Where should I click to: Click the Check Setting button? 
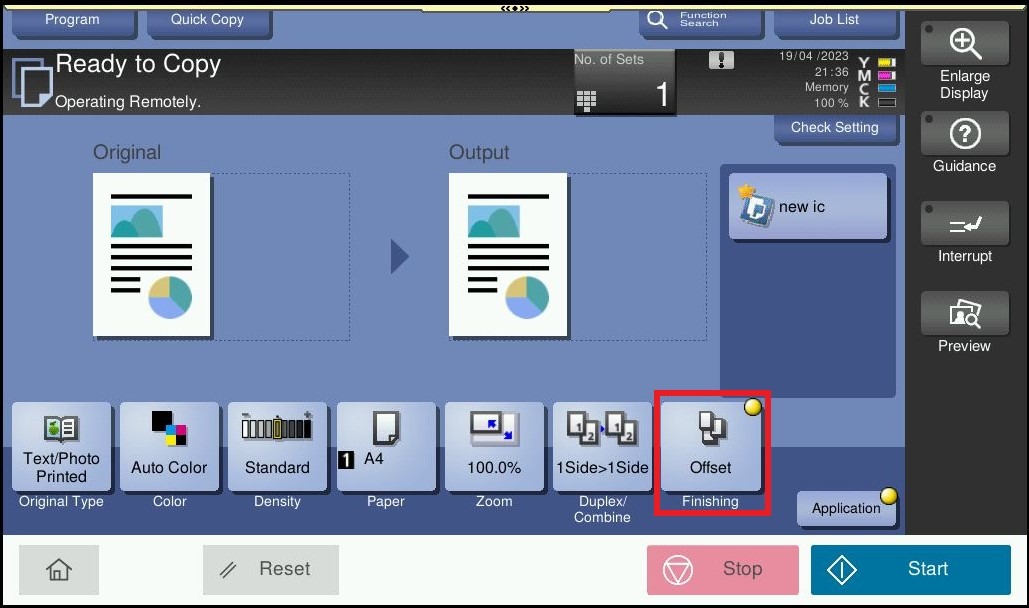834,128
